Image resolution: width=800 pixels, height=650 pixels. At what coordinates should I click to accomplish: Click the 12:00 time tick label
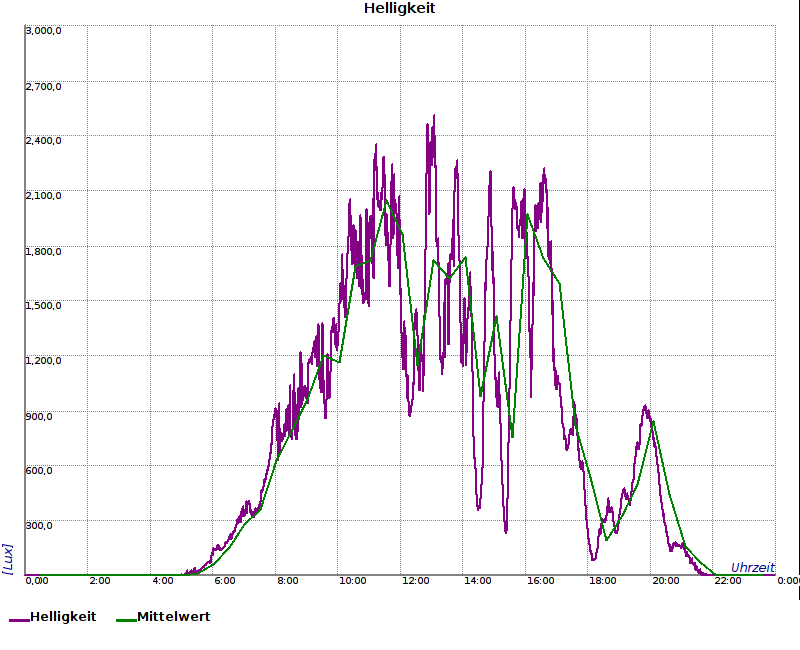[415, 581]
